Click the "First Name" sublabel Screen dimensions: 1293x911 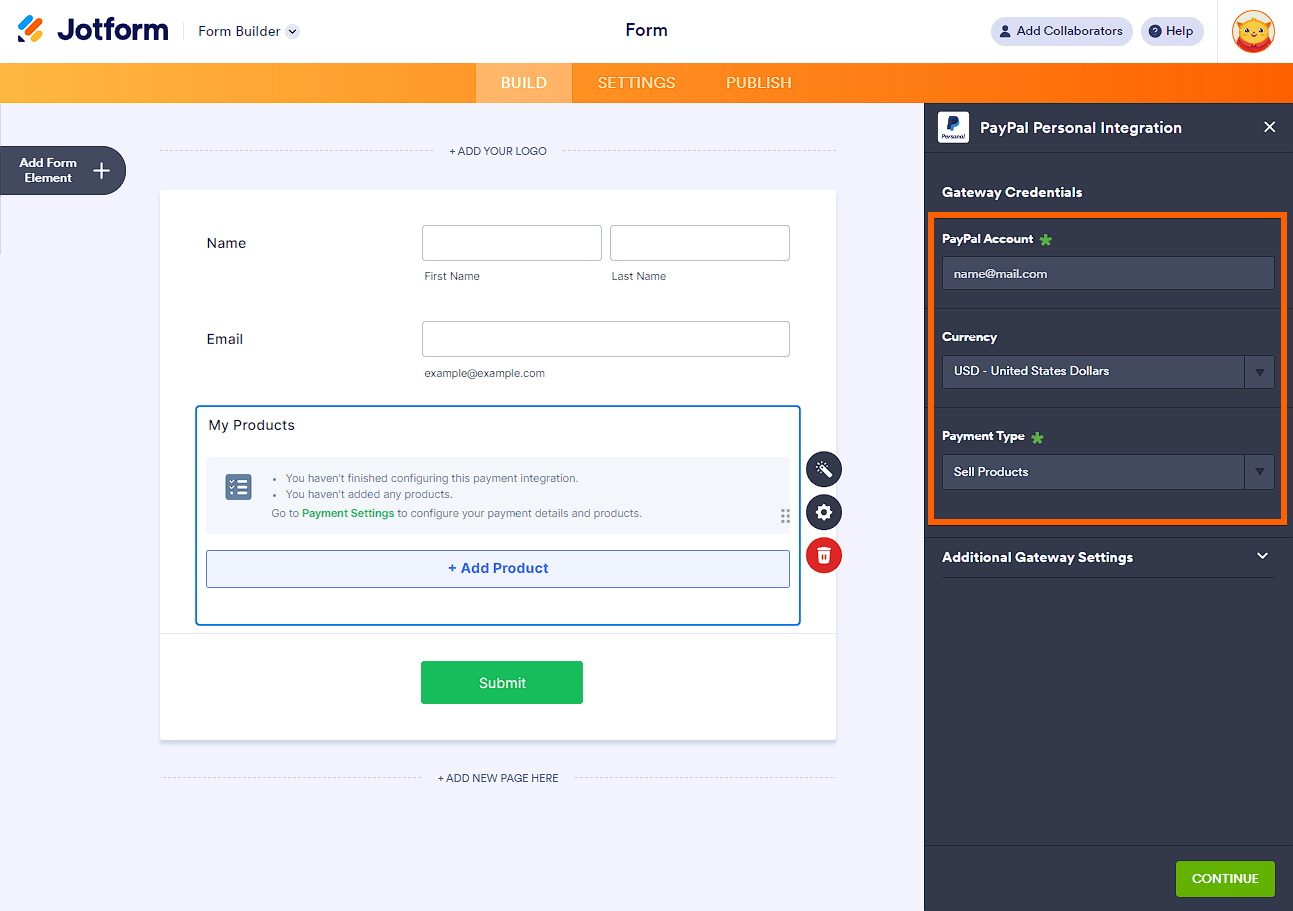point(452,276)
